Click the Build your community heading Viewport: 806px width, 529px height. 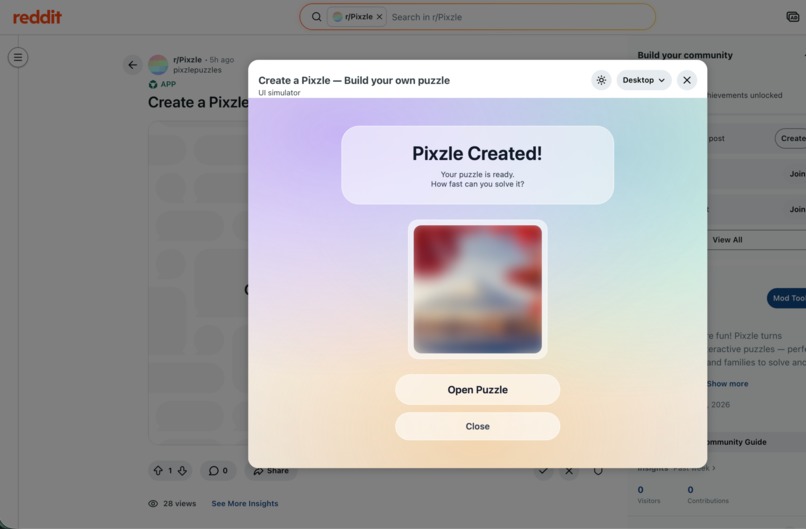tap(685, 55)
